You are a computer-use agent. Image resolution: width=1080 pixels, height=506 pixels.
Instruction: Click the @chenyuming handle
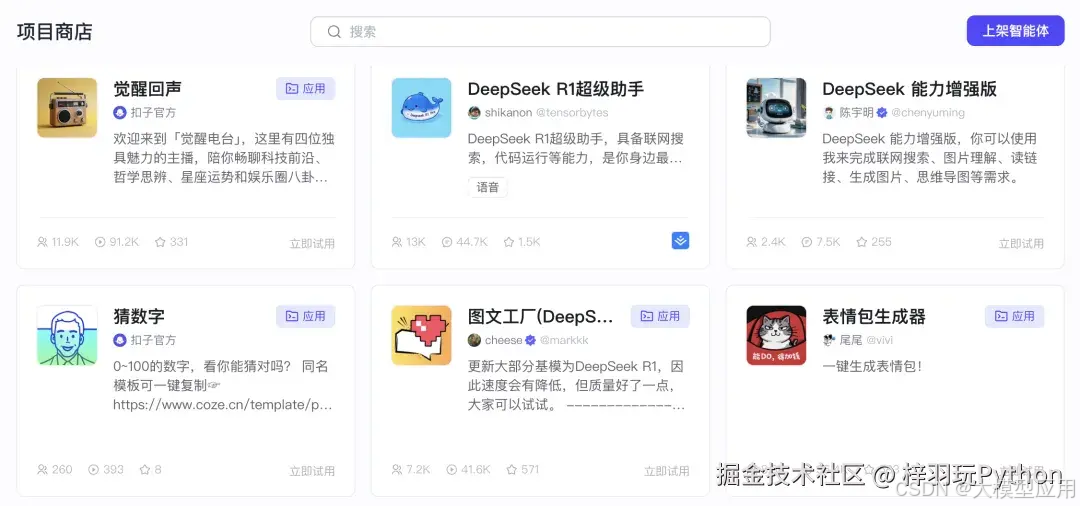928,112
